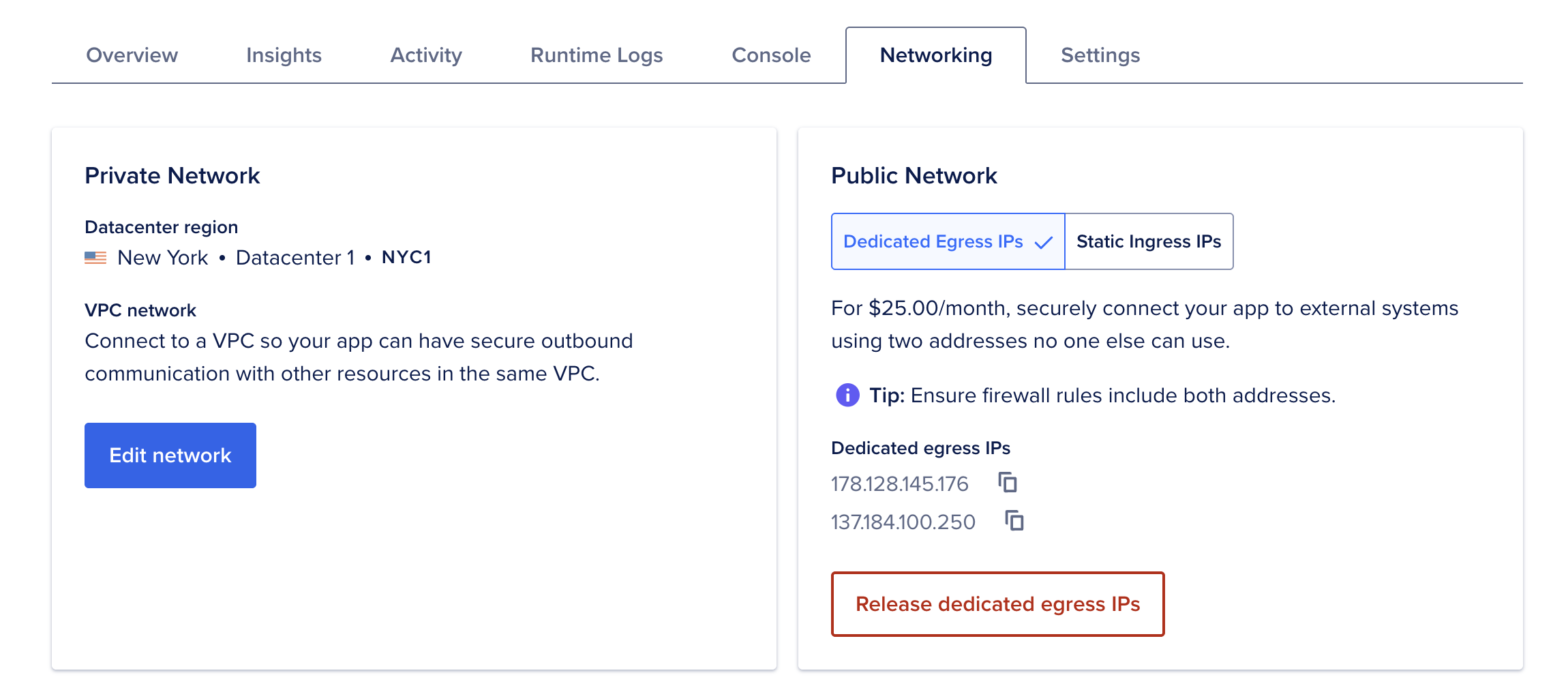Copy the IP 137.184.100.250
The height and width of the screenshot is (688, 1568).
click(x=1014, y=521)
